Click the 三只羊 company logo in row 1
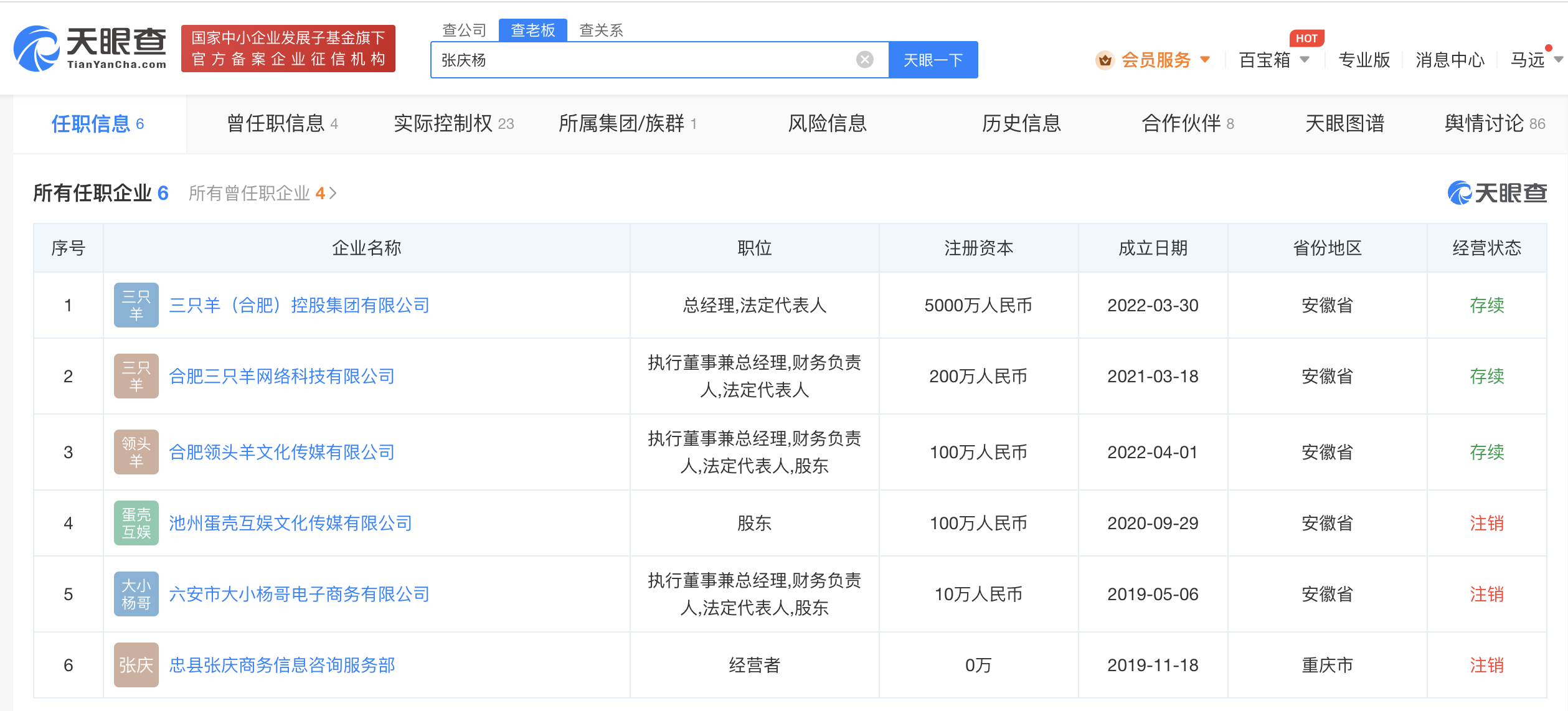The width and height of the screenshot is (1568, 711). [x=136, y=305]
